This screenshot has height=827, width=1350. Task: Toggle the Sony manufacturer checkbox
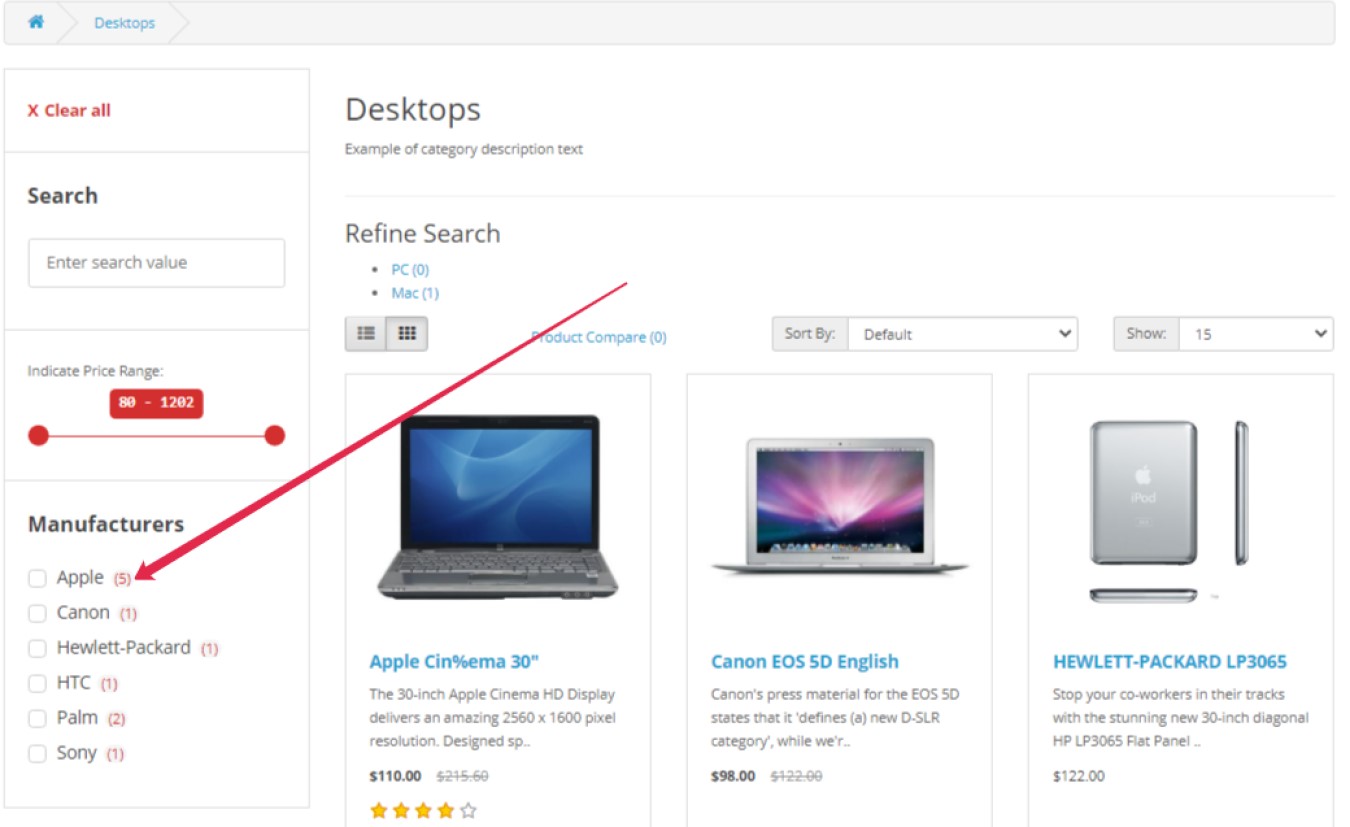coord(37,753)
